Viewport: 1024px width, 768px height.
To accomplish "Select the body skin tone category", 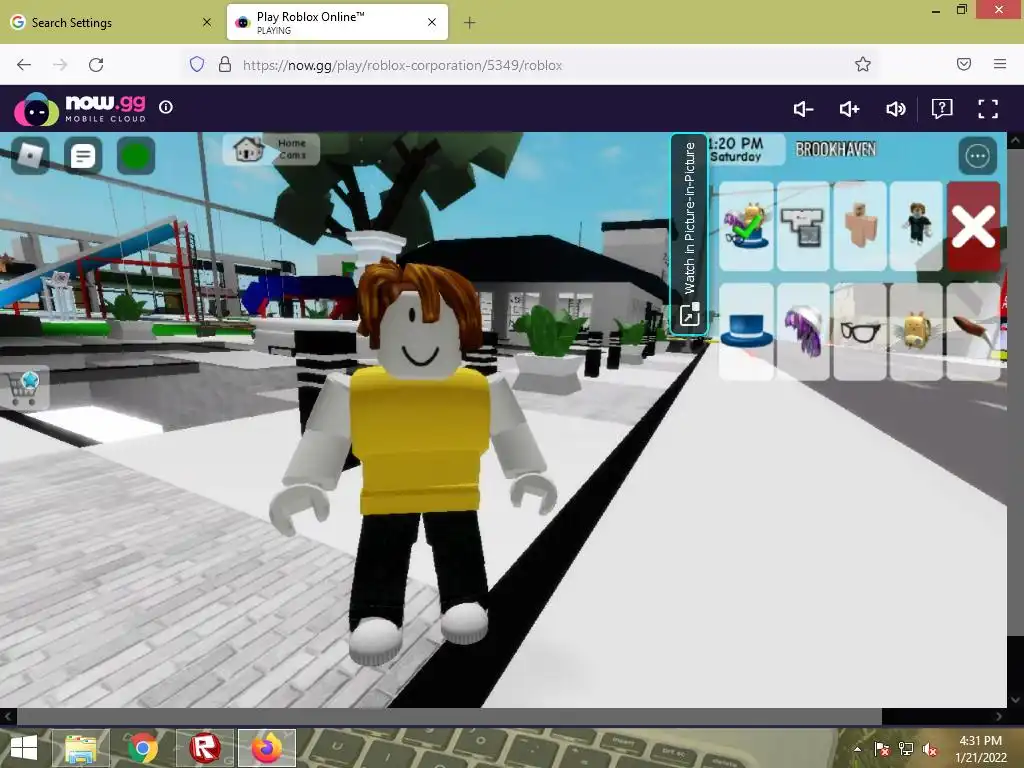I will click(860, 226).
